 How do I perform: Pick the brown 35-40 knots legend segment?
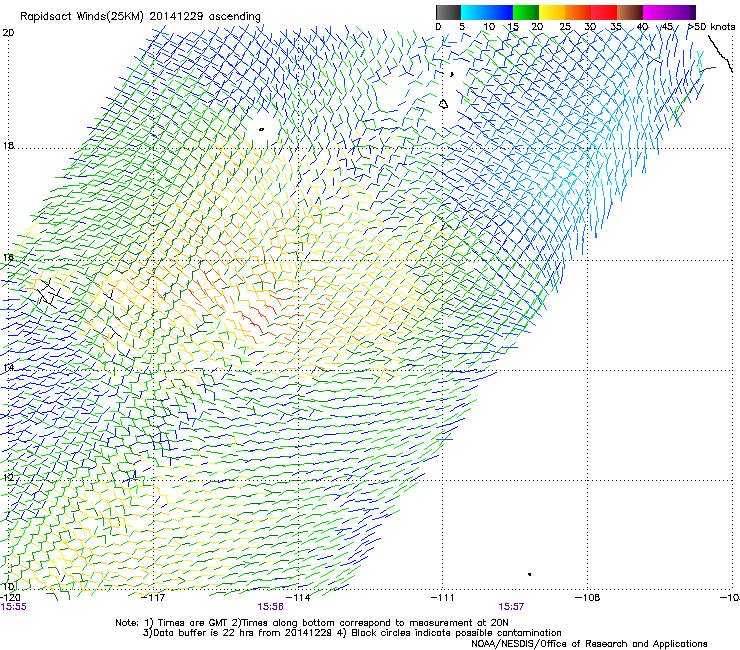pyautogui.click(x=630, y=12)
